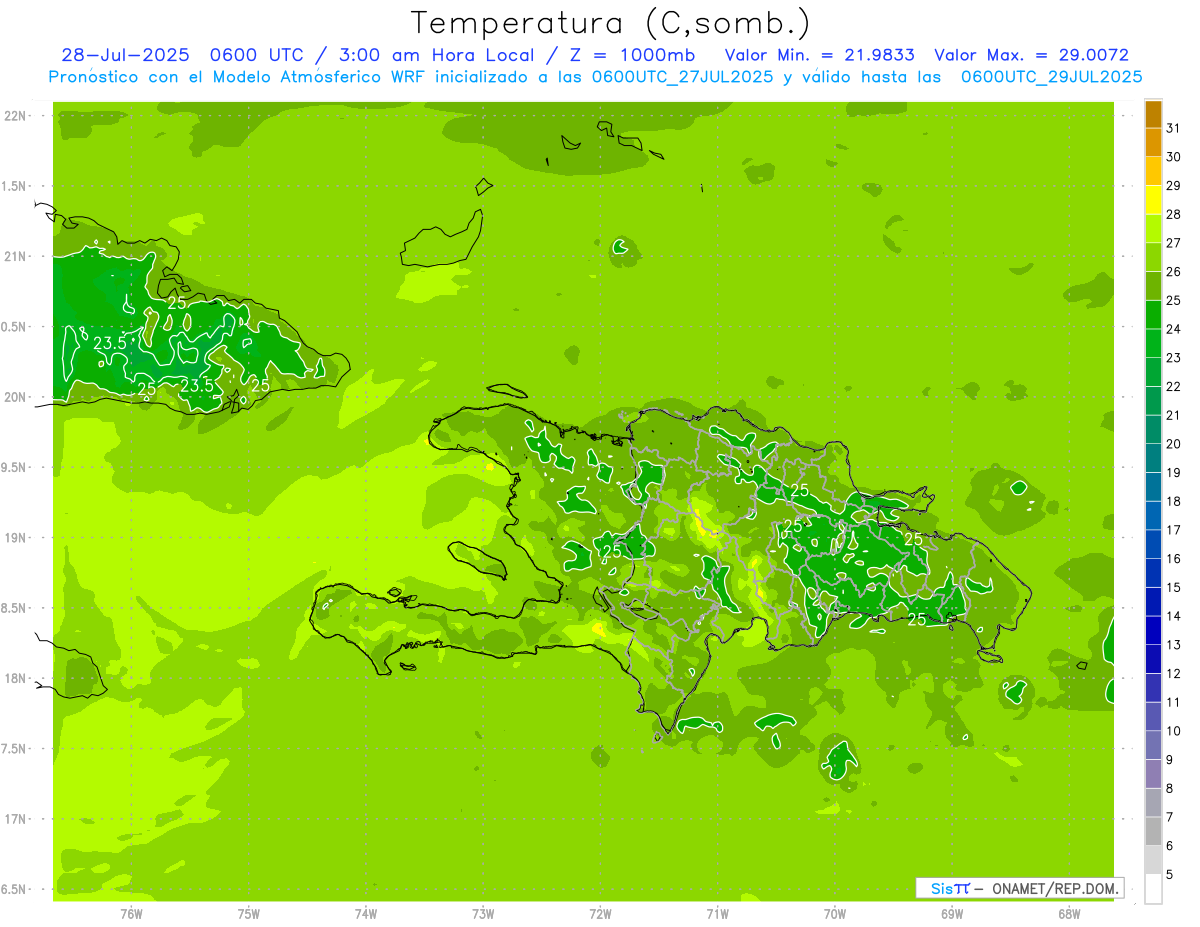The image size is (1200, 927).
Task: Pick the 29–30 orange colorbar swatch
Action: (1153, 172)
